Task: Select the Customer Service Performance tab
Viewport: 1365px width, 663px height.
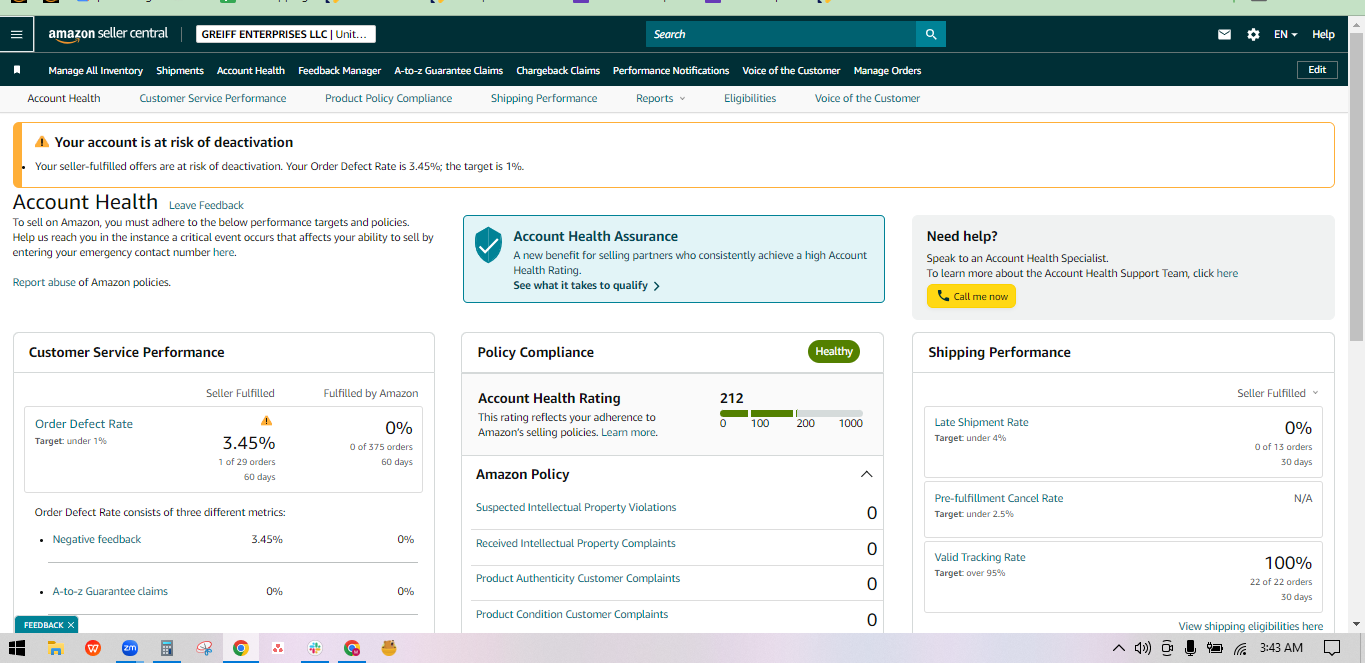Action: (x=213, y=98)
